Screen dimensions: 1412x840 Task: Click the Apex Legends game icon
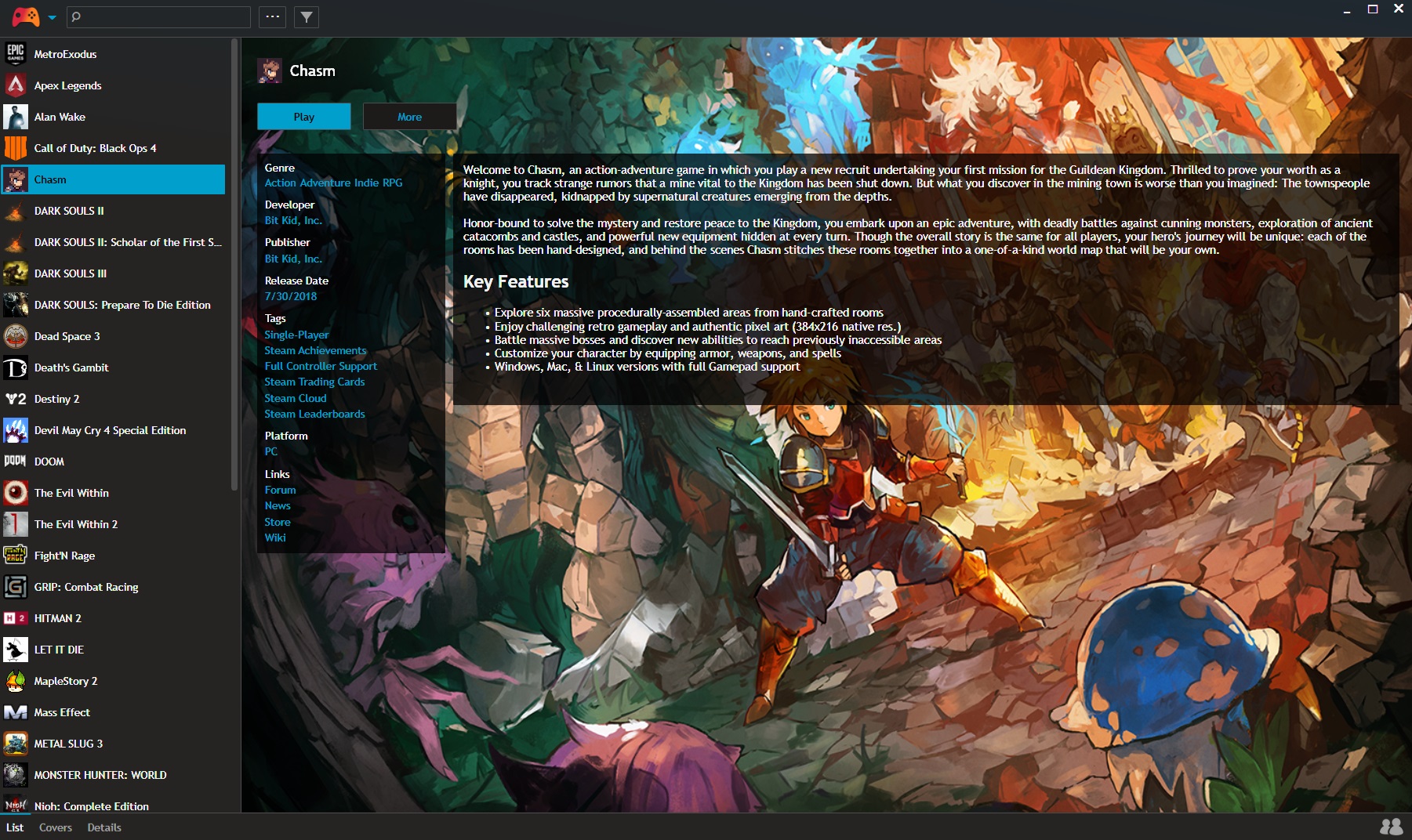(16, 85)
